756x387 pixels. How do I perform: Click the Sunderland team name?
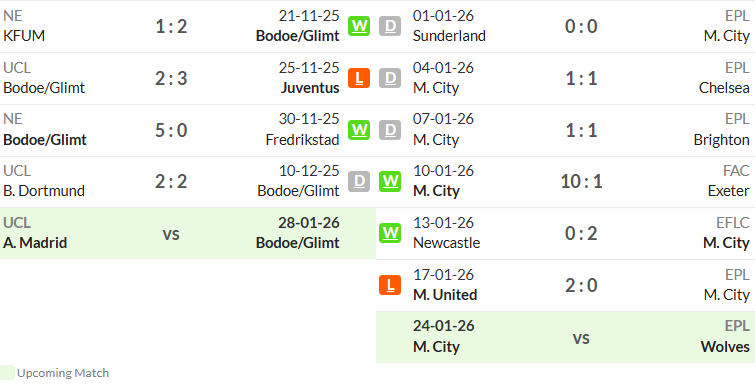(x=449, y=36)
